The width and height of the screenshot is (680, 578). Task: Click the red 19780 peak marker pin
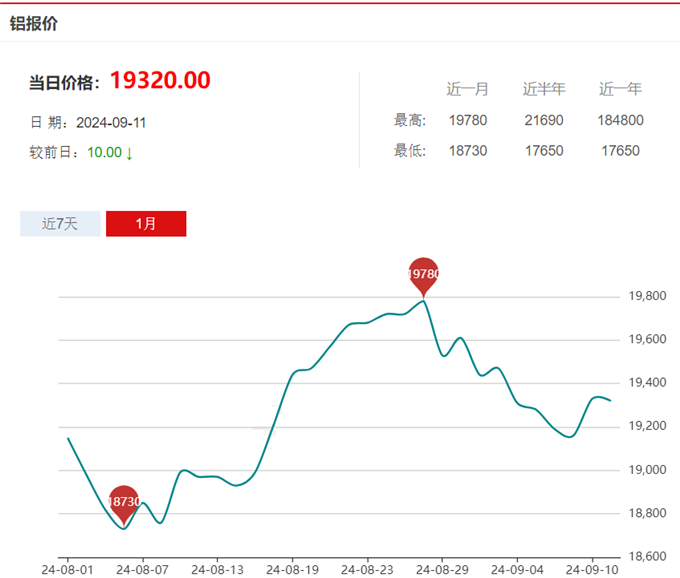tap(424, 273)
